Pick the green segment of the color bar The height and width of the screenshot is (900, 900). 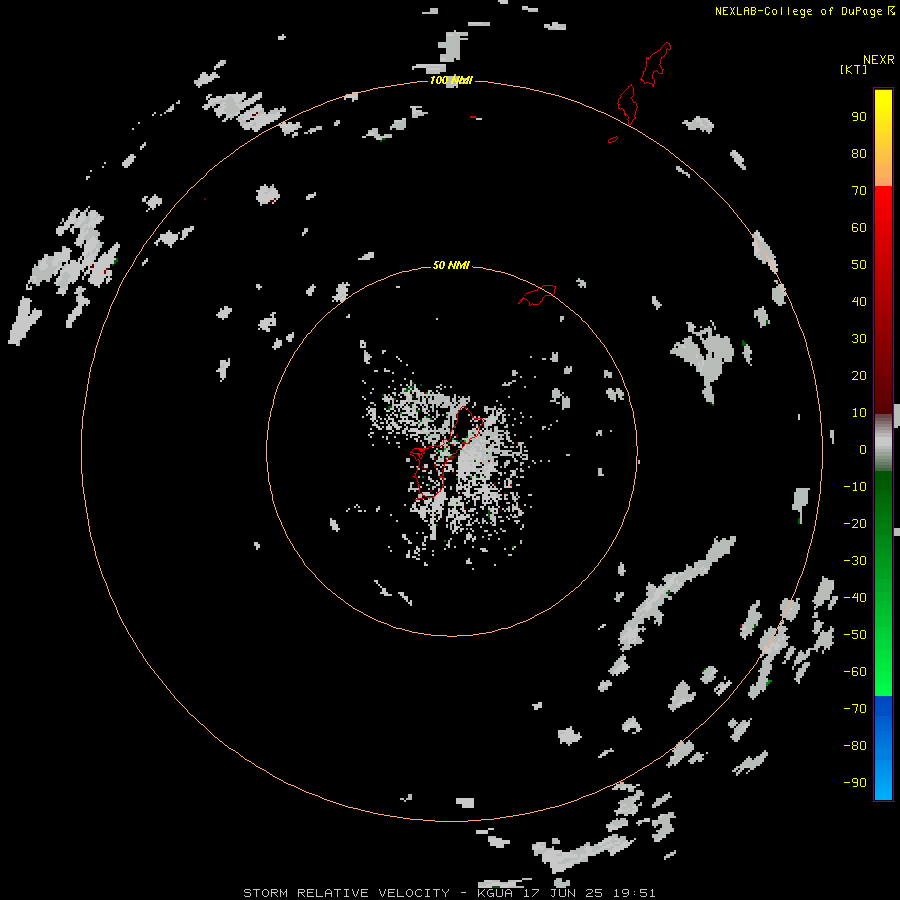(883, 584)
